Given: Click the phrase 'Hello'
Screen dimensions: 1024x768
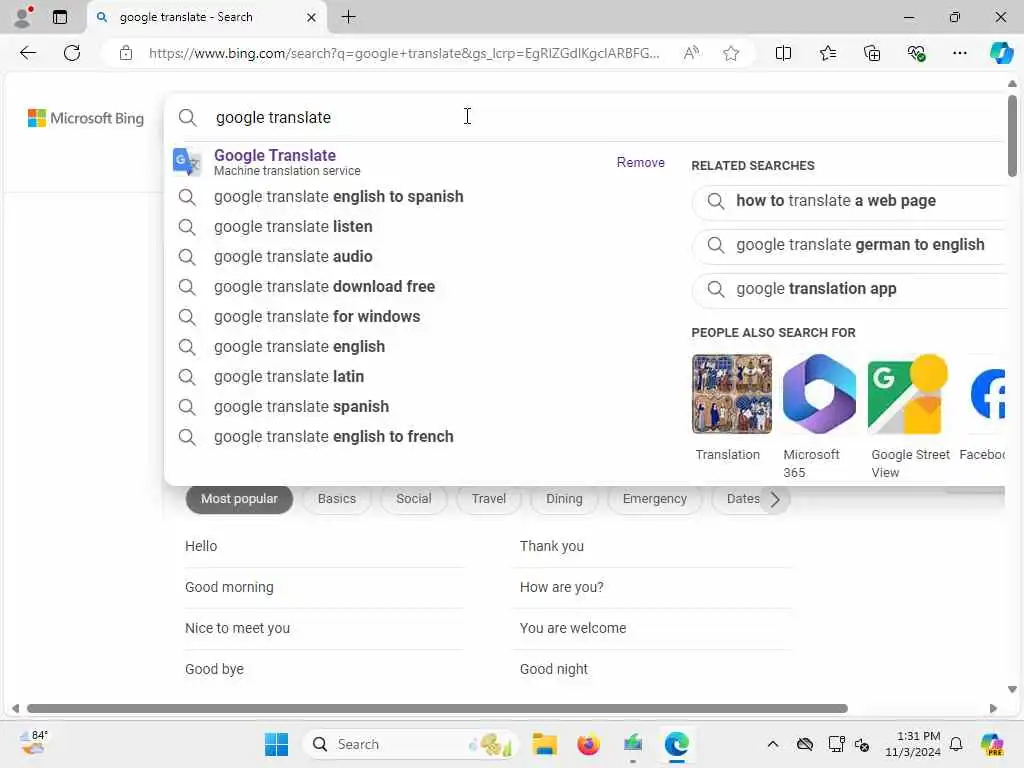Looking at the screenshot, I should 200,546.
